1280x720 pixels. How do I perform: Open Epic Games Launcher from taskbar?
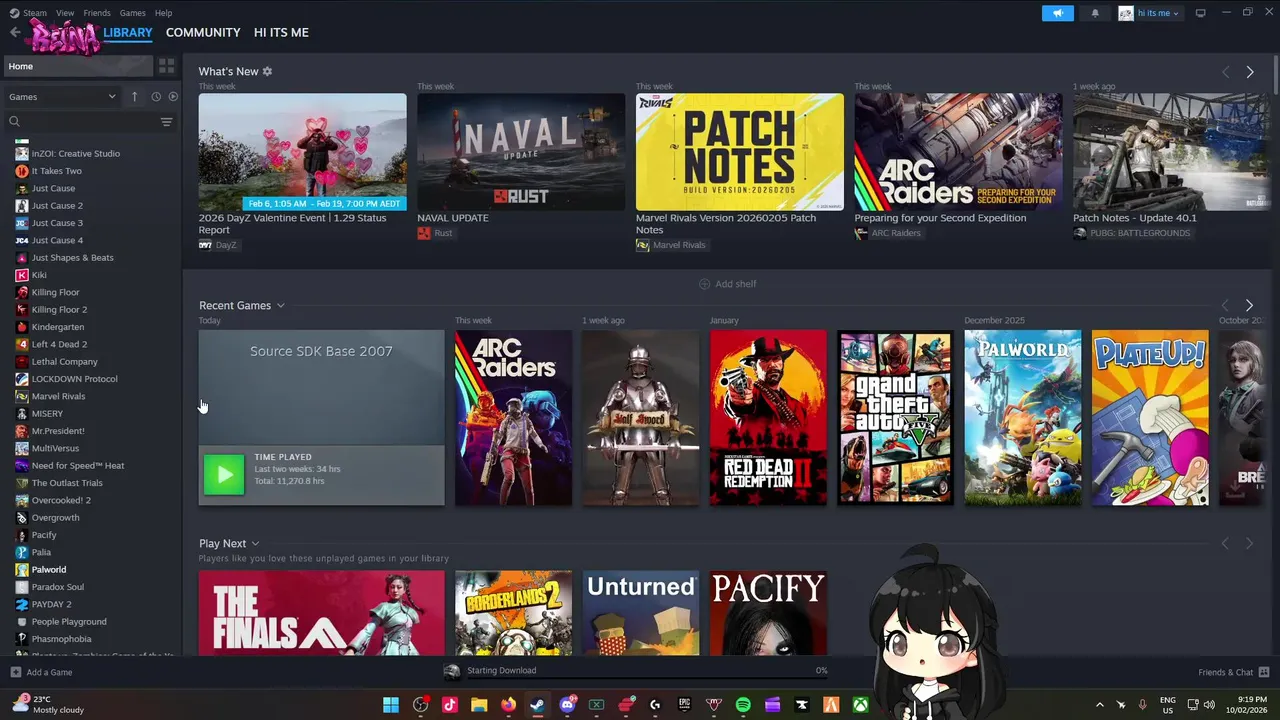pos(684,705)
